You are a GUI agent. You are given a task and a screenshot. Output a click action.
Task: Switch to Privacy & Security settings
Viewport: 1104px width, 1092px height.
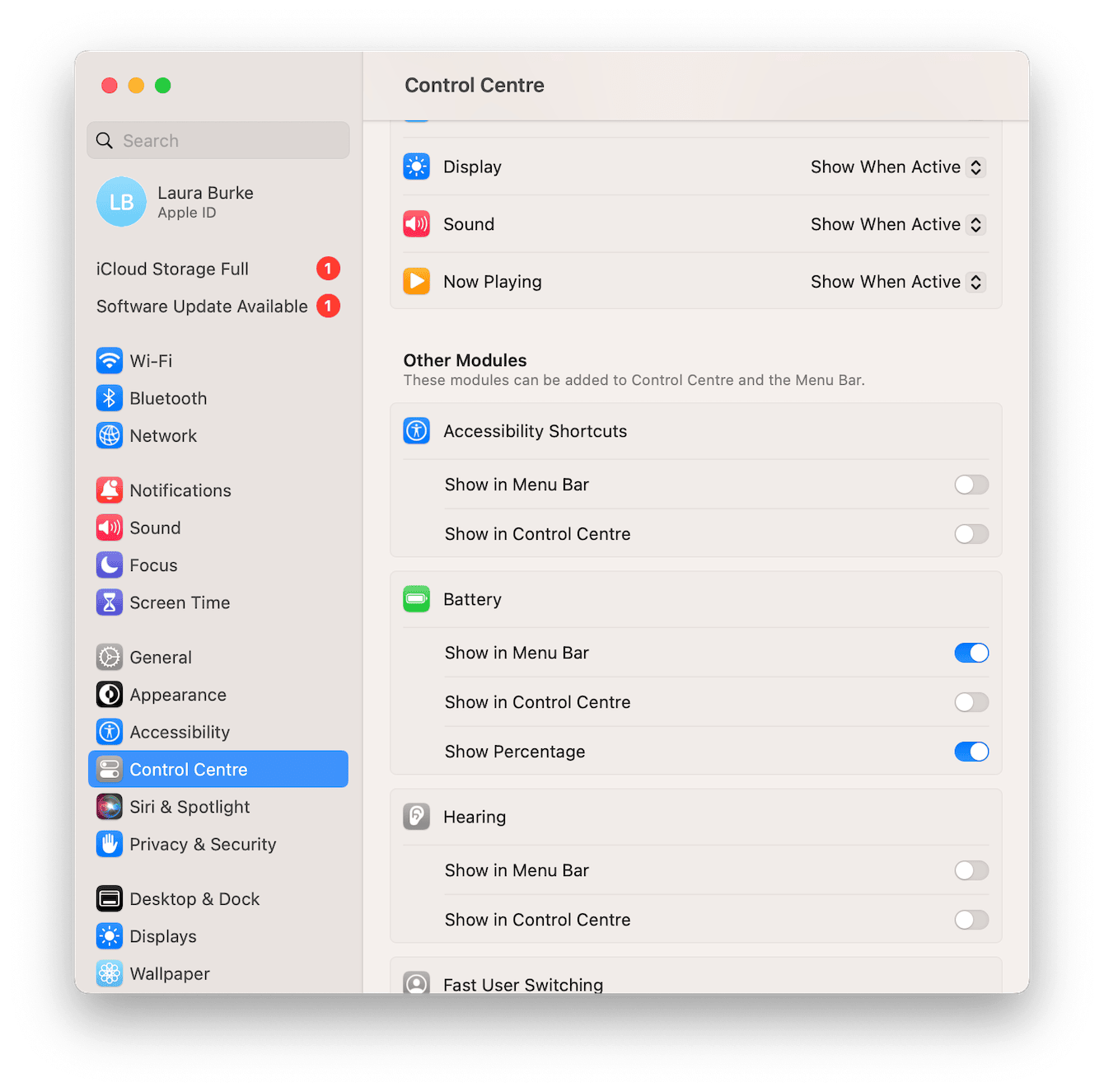(203, 844)
